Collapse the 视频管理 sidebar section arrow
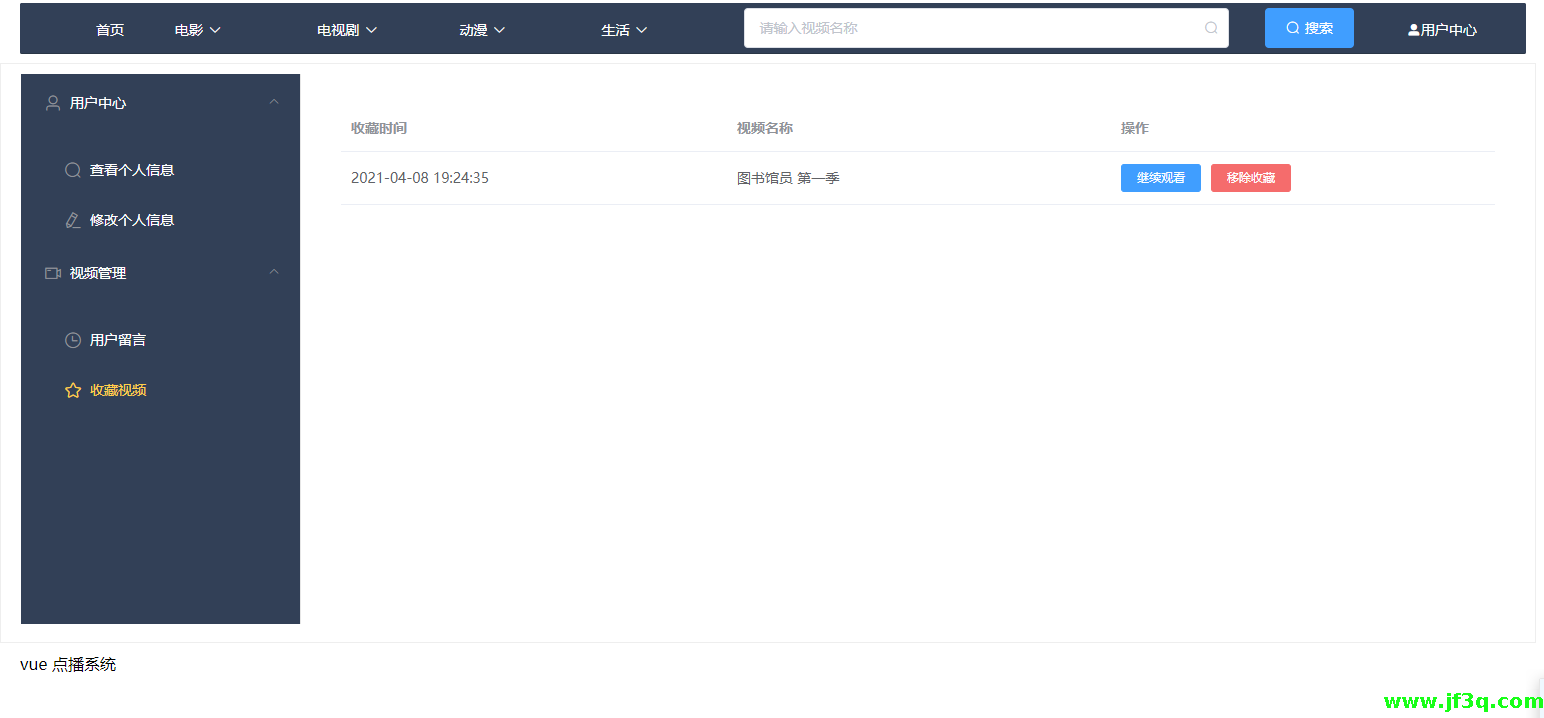The image size is (1544, 718). tap(274, 272)
